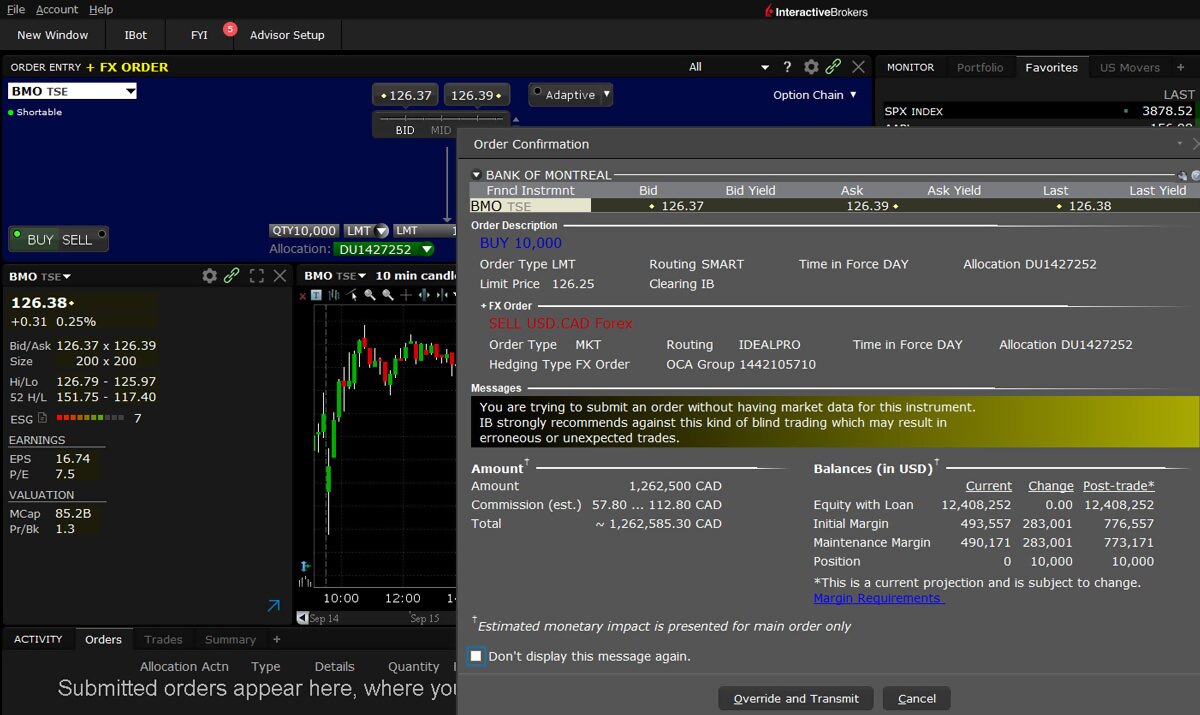Check the Don't display this message again box
This screenshot has width=1200, height=715.
tap(476, 657)
